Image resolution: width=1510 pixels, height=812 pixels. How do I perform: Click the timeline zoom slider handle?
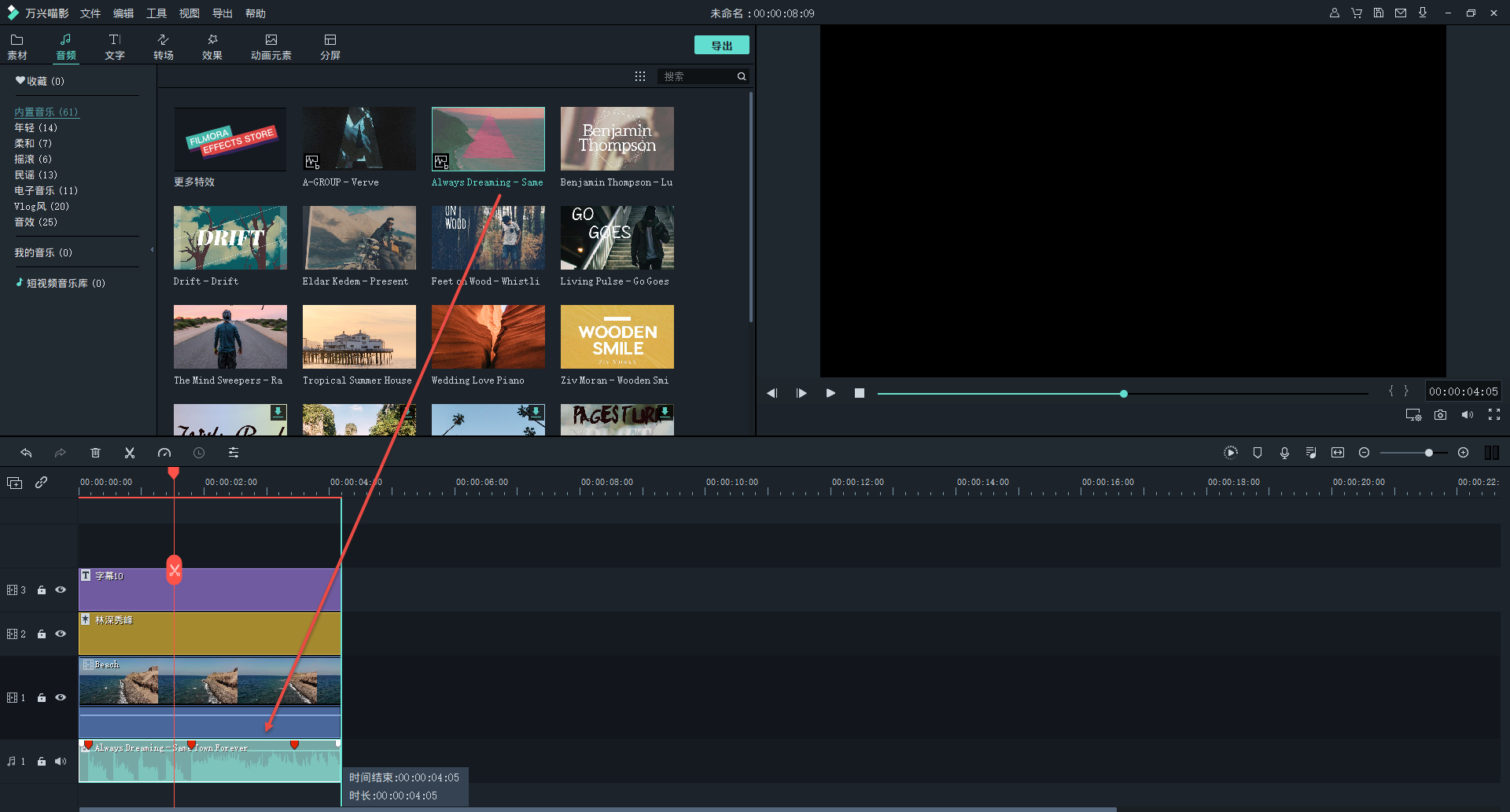click(1428, 453)
